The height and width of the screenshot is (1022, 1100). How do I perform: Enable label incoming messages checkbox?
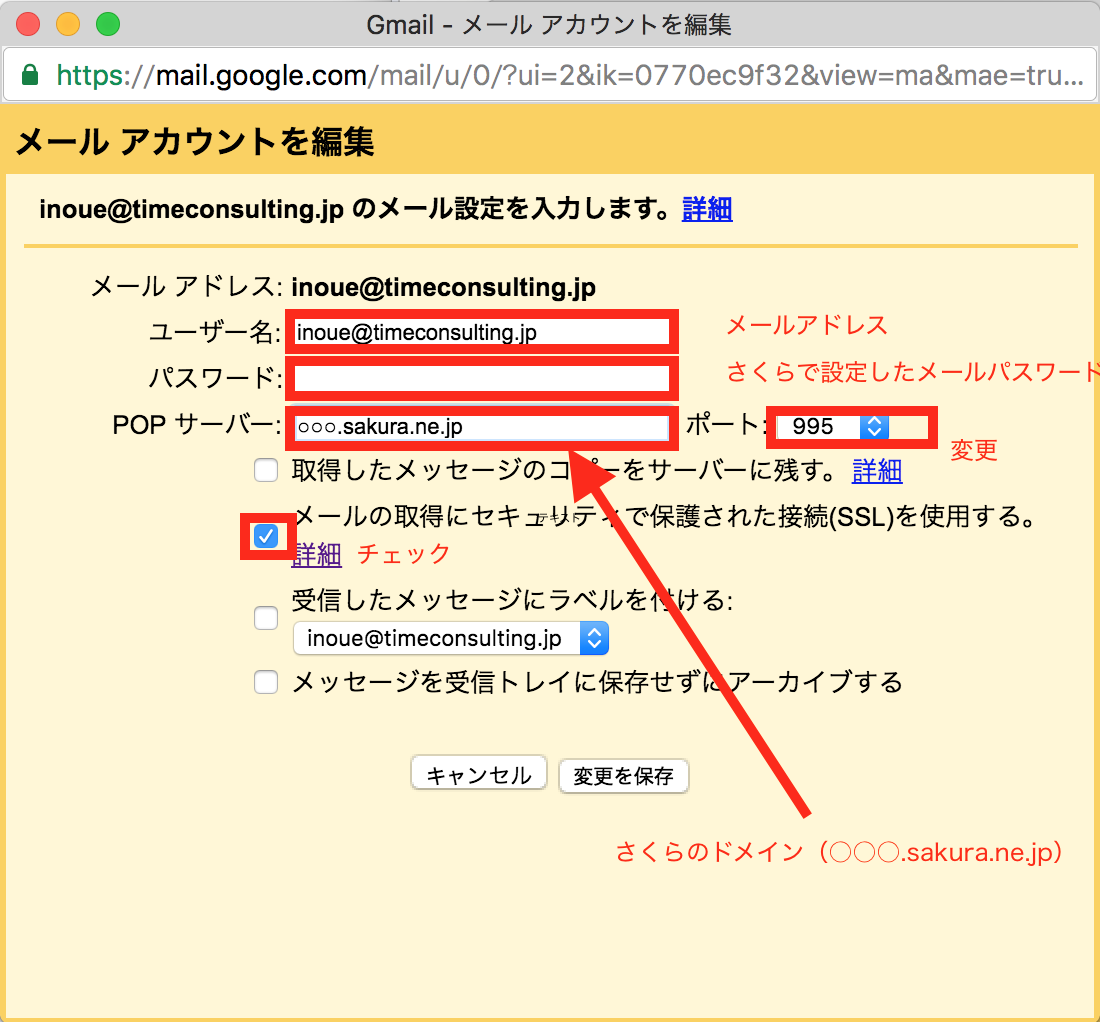pos(266,618)
